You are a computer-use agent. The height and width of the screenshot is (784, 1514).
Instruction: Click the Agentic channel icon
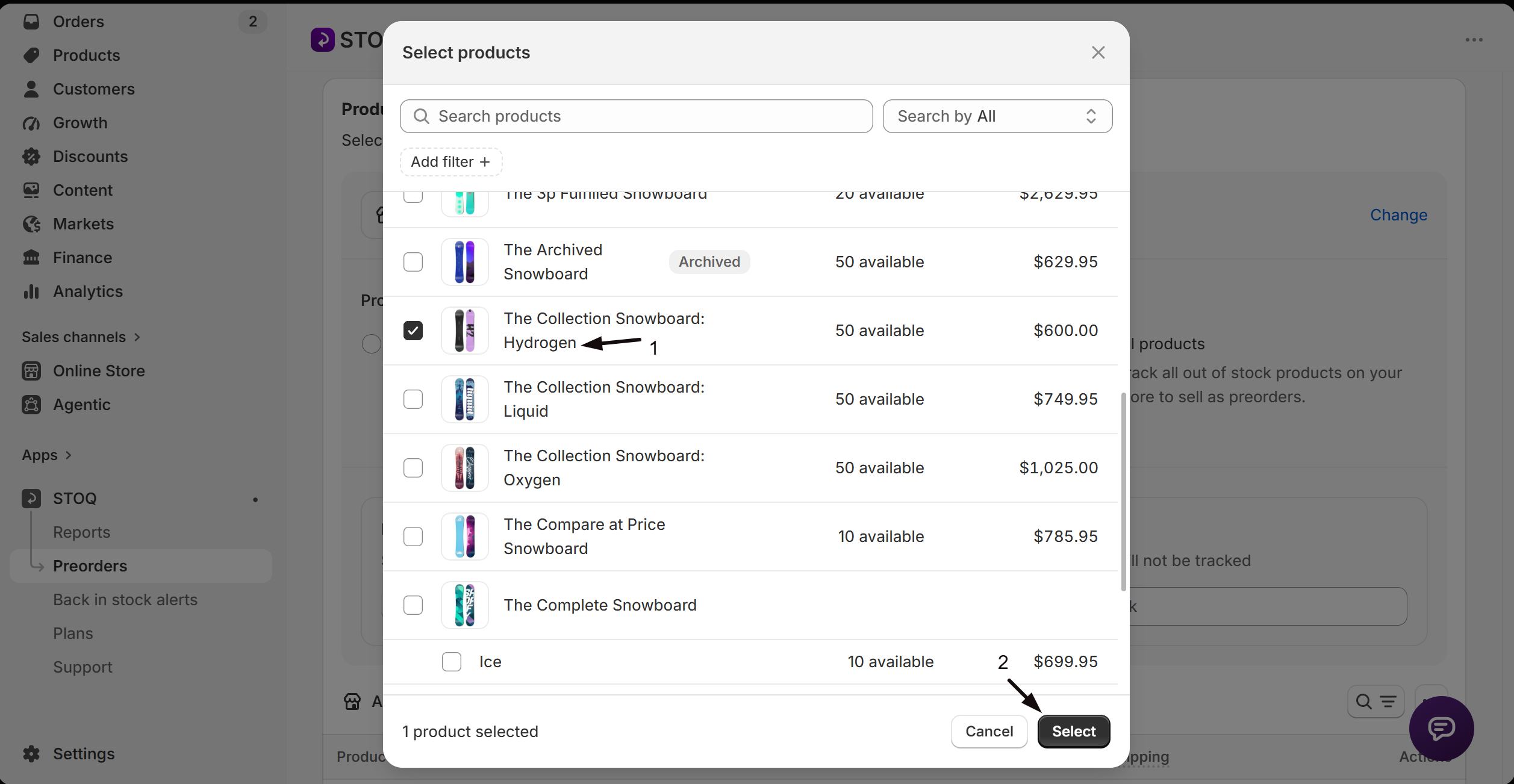click(31, 405)
